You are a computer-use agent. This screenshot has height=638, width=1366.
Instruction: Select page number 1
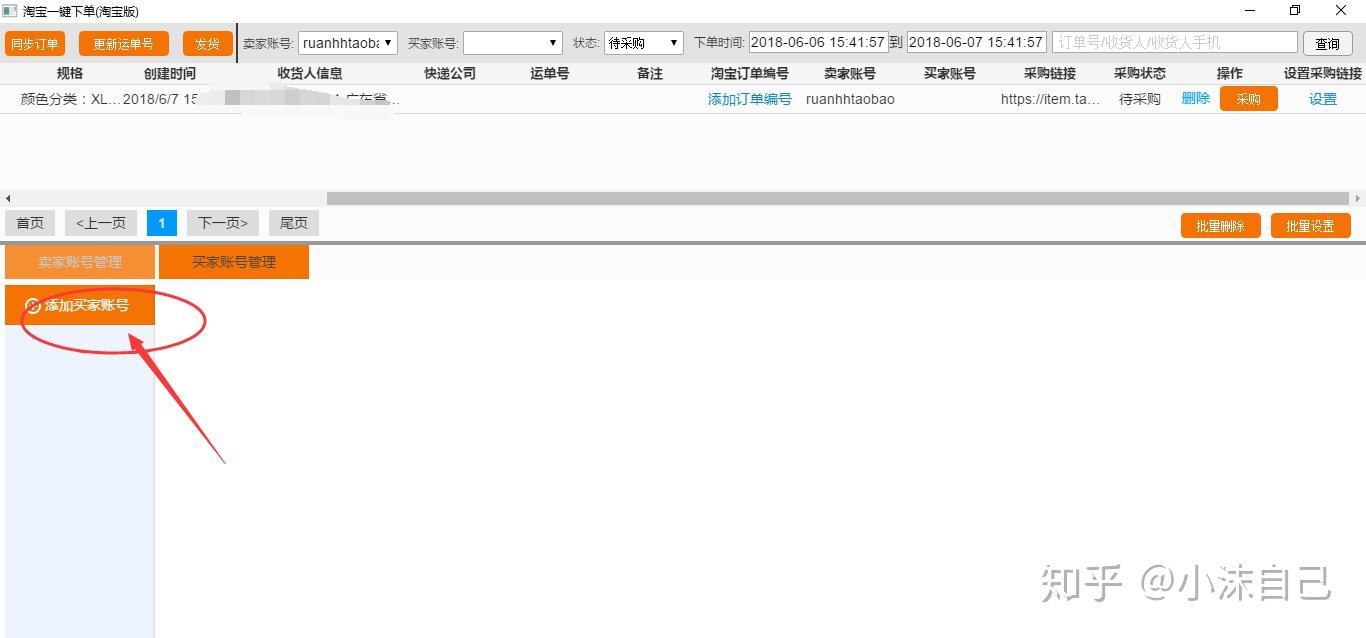(162, 223)
